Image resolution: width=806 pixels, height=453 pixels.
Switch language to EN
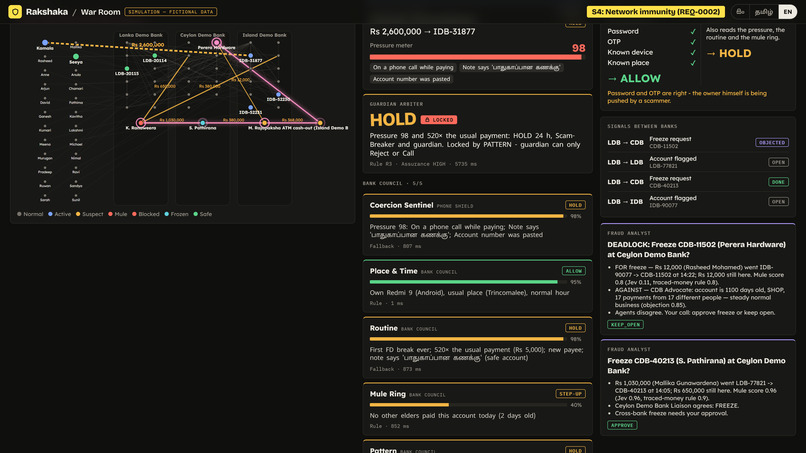point(787,11)
